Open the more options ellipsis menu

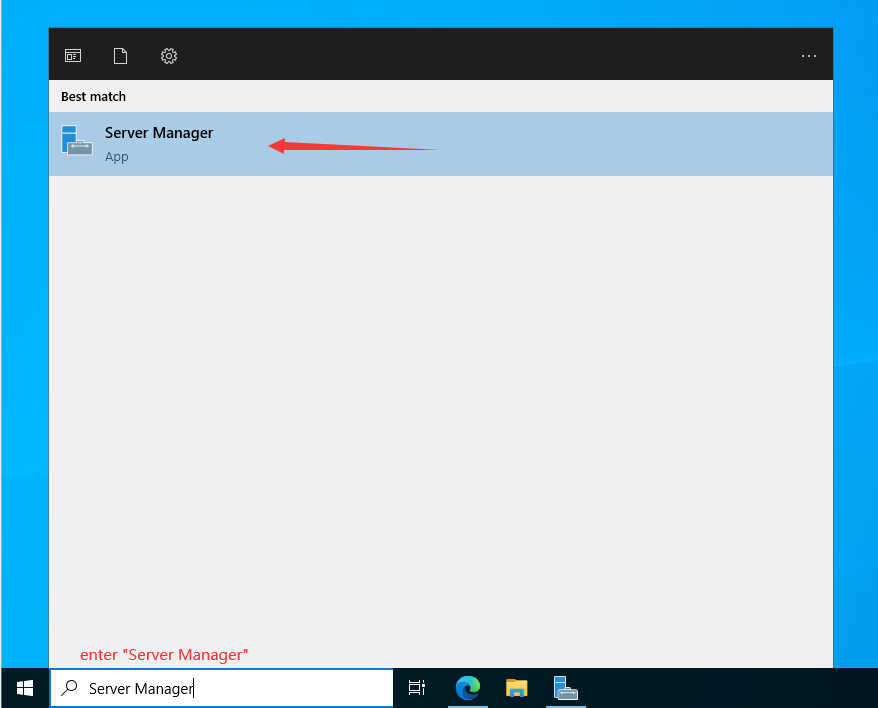pos(809,56)
